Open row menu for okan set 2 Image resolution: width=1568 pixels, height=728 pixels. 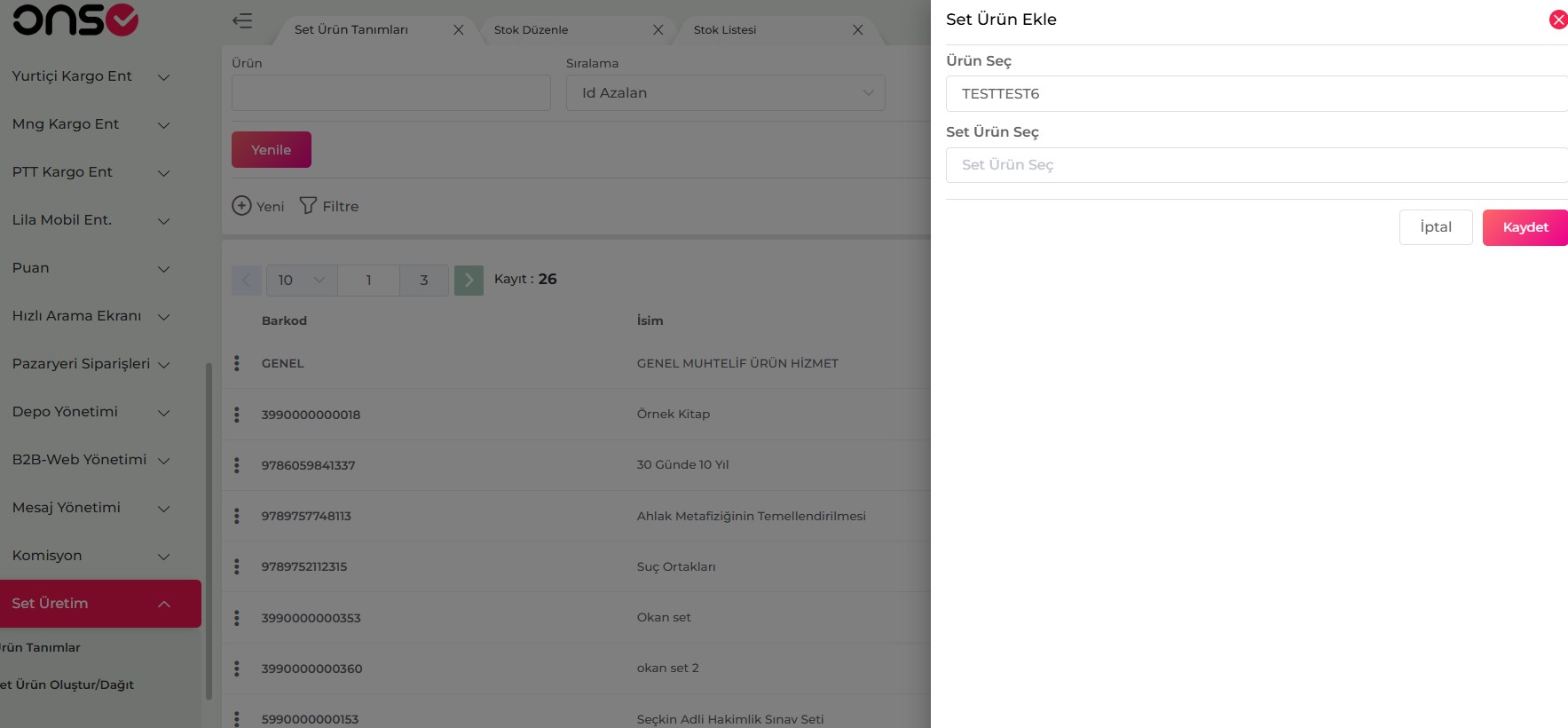(x=237, y=669)
